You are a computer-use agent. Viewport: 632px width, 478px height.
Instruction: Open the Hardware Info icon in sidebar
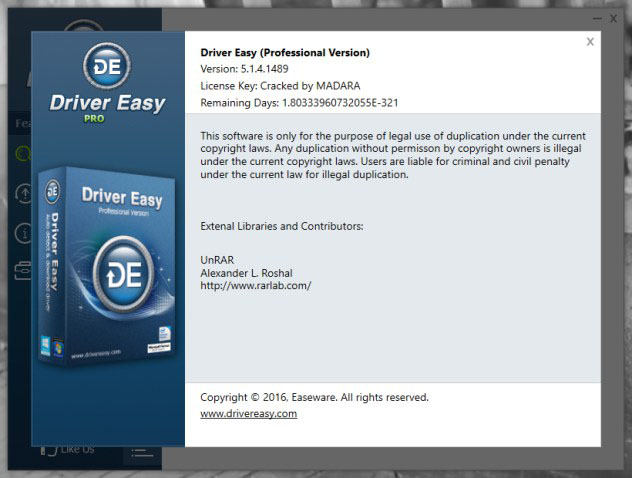(x=23, y=233)
